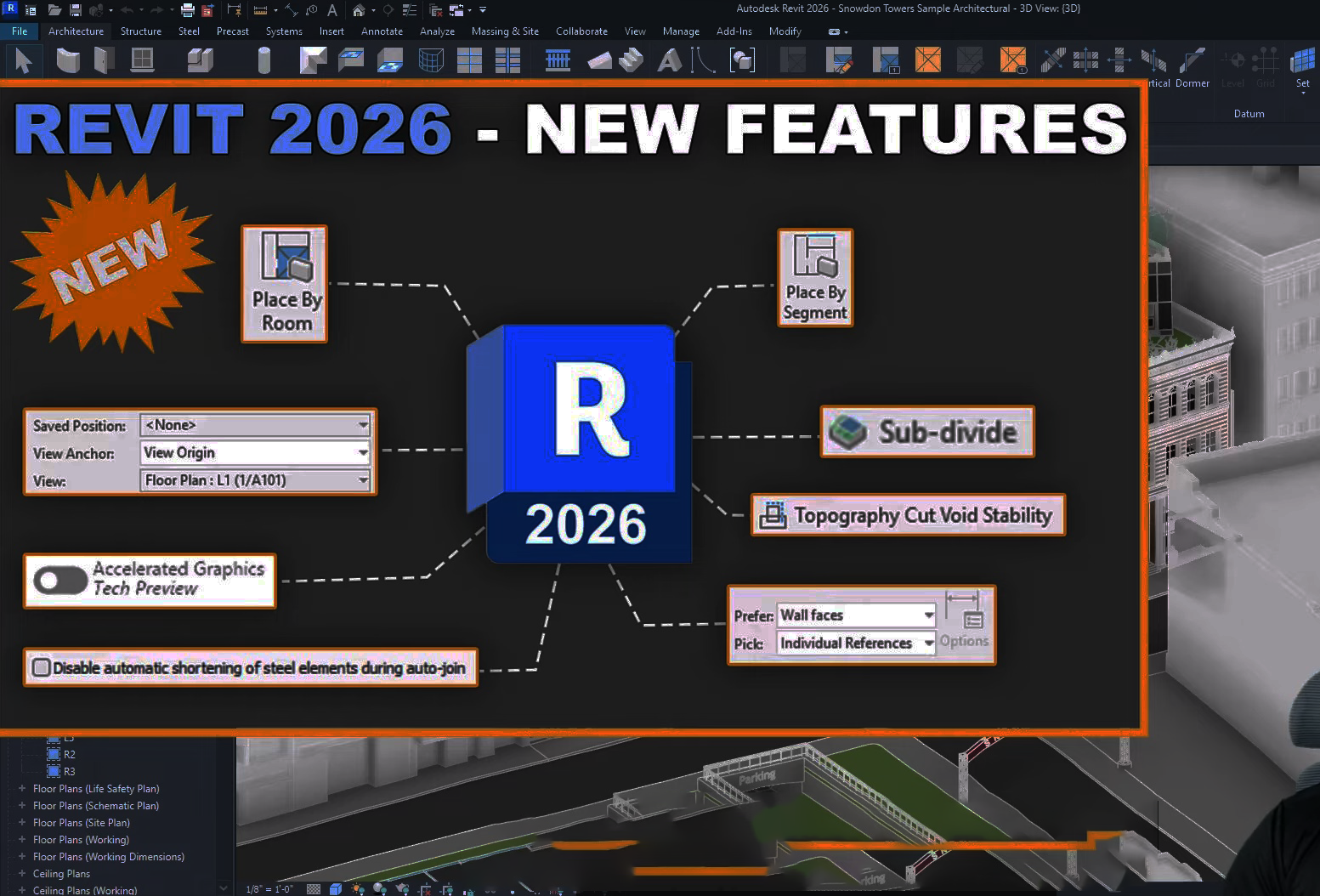1320x896 pixels.
Task: Toggle Accelerated Graphics Tech Preview switch
Action: coord(60,581)
